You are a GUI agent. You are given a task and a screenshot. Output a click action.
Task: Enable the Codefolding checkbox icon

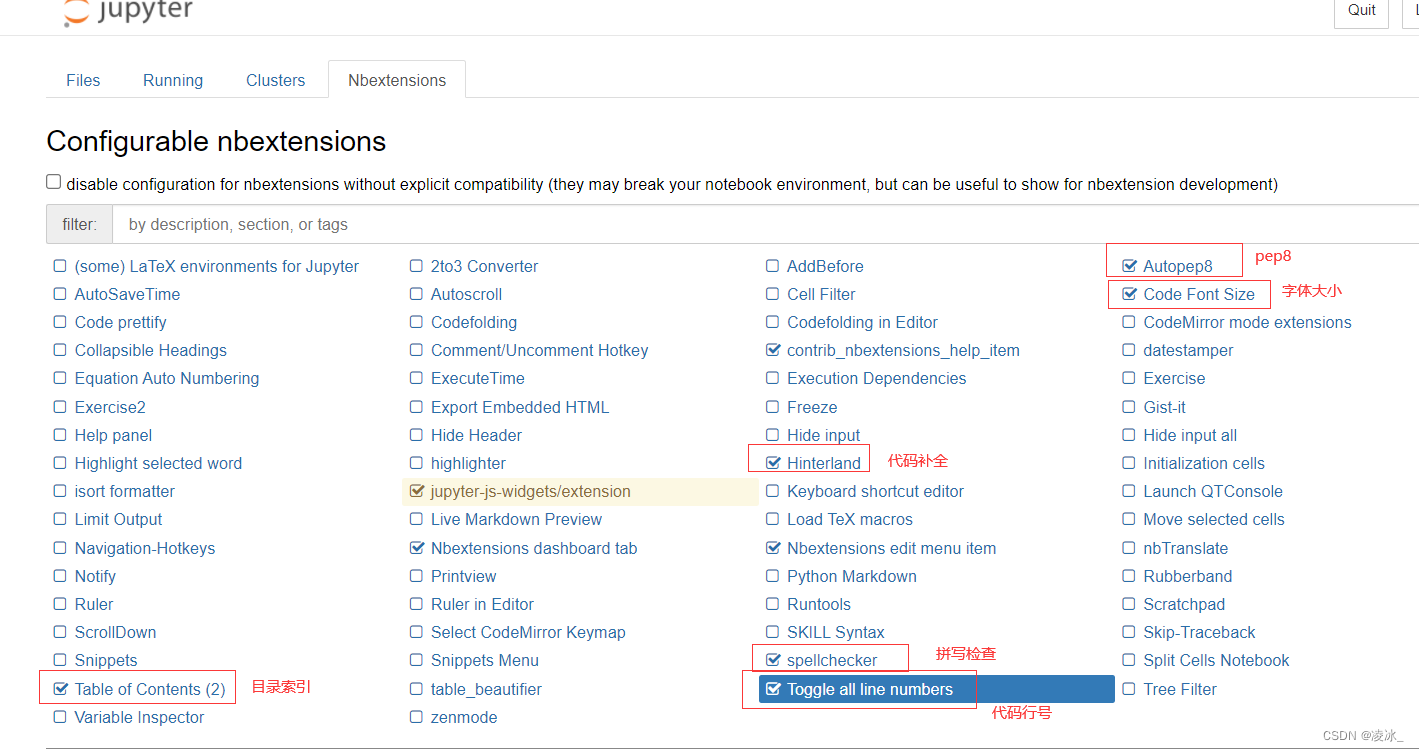point(416,322)
